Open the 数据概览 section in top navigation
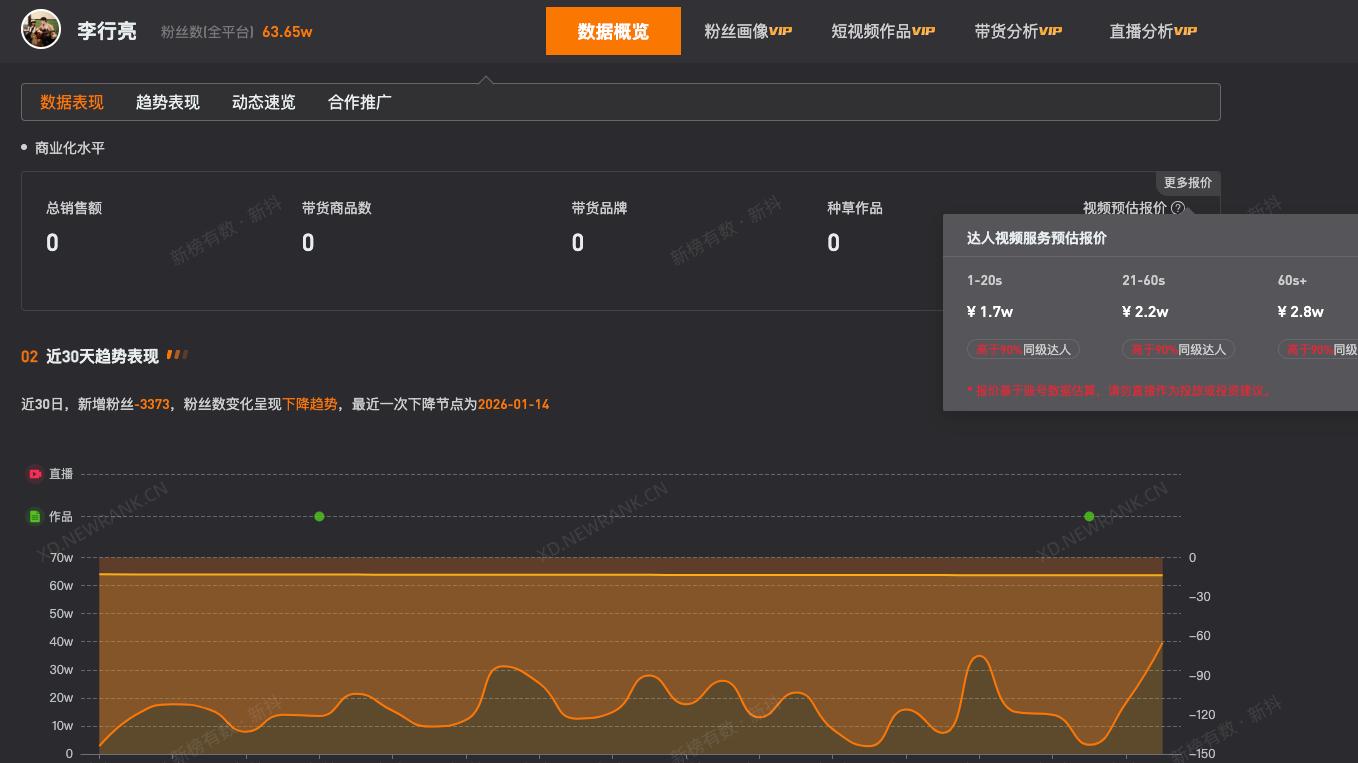1358x763 pixels. click(x=613, y=30)
